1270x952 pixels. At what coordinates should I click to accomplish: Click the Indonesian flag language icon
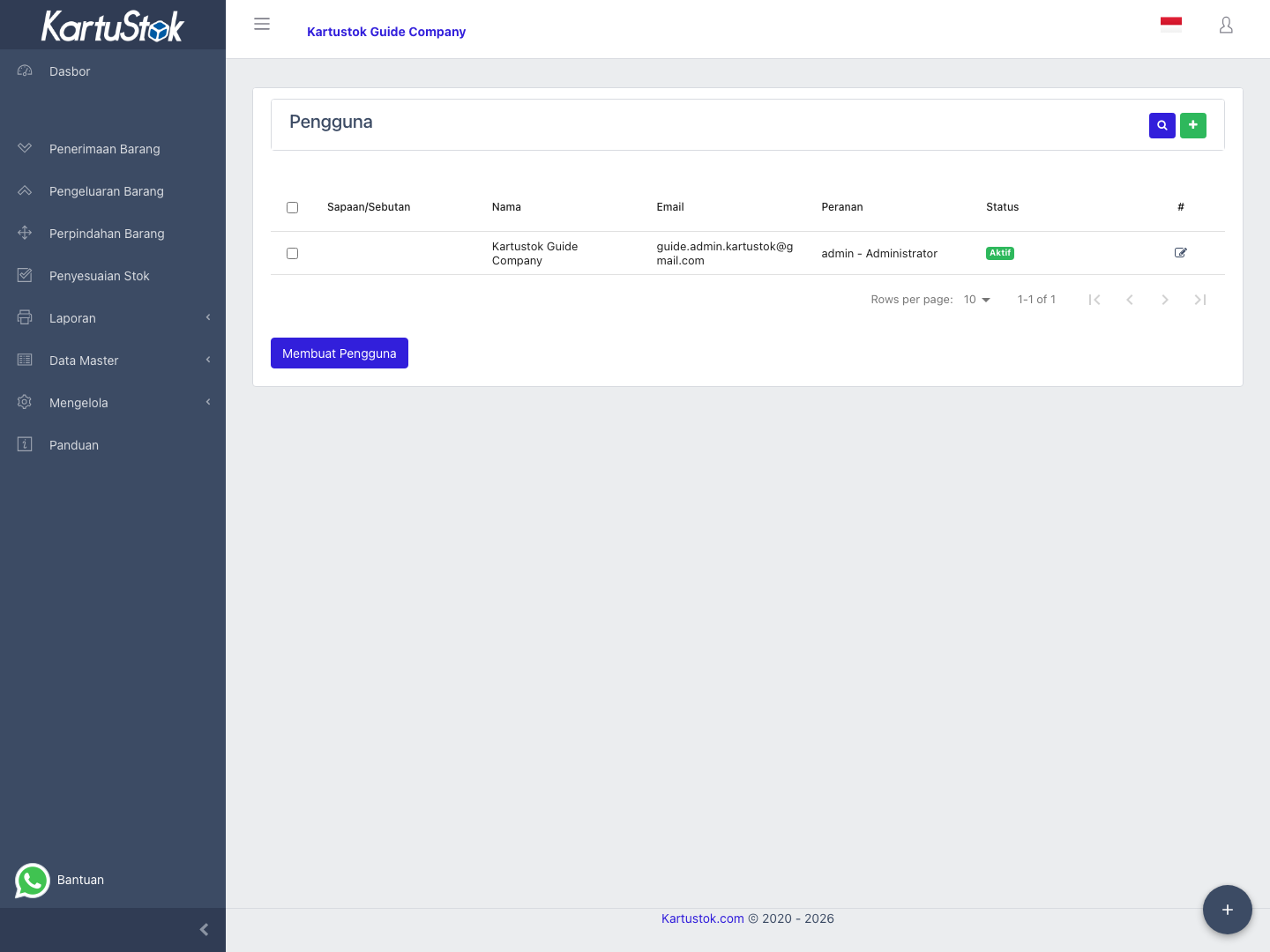coord(1171,25)
